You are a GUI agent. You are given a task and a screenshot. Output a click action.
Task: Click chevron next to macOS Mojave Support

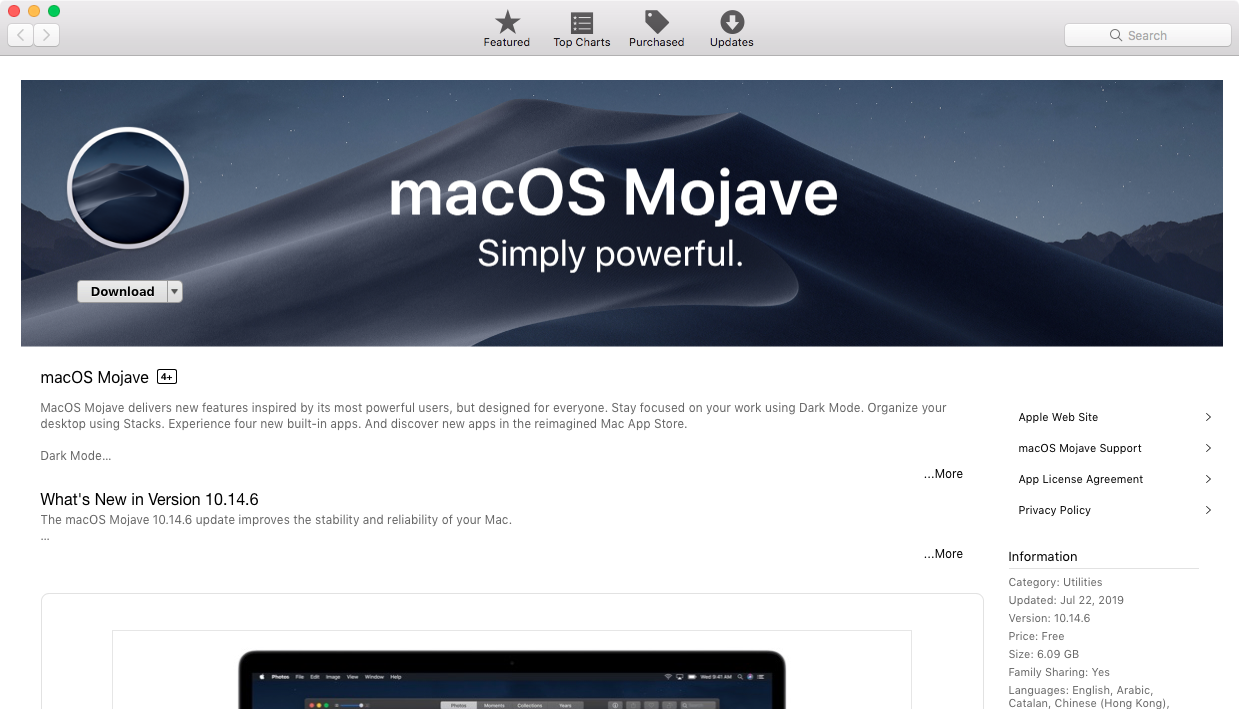point(1208,448)
